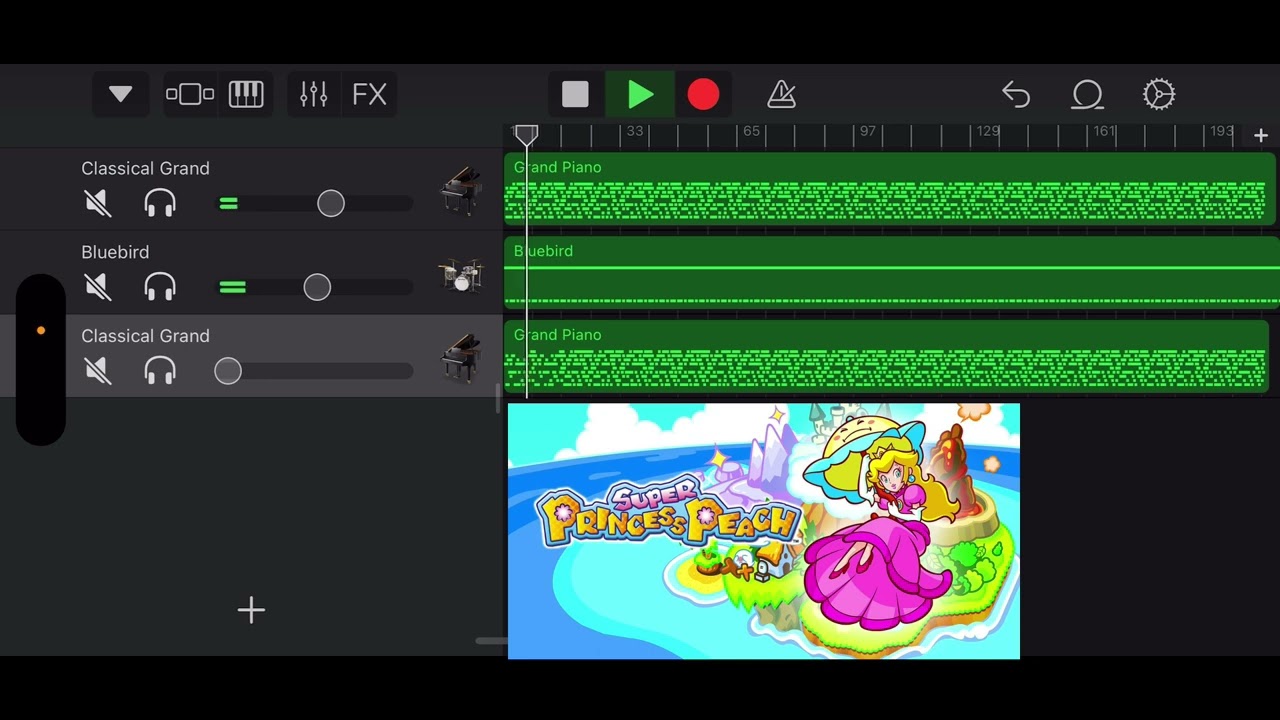Viewport: 1280px width, 720px height.
Task: Solo the selected Classical Grand track
Action: point(160,371)
